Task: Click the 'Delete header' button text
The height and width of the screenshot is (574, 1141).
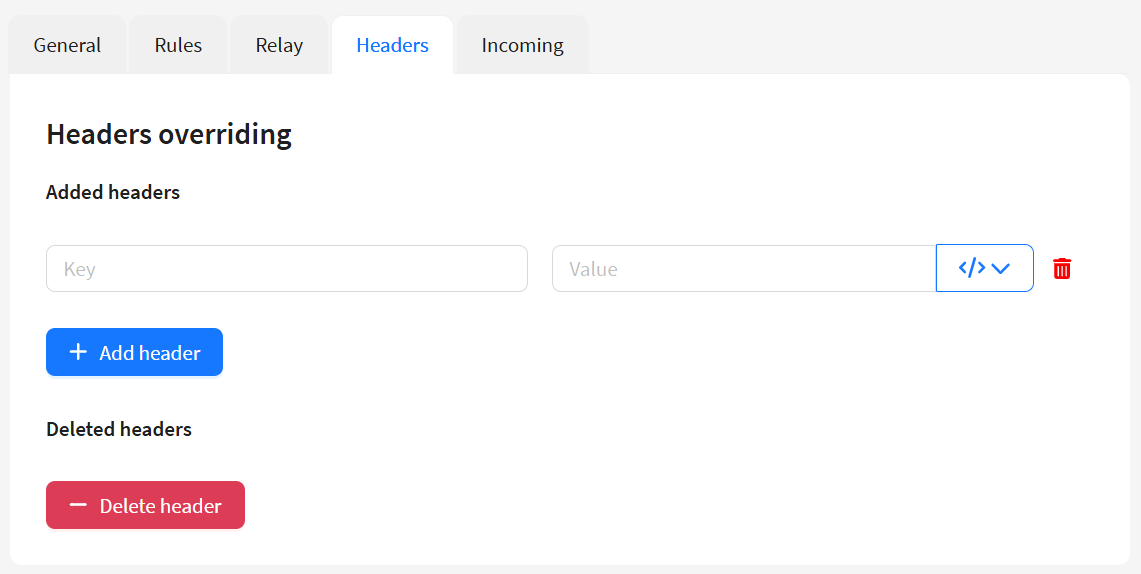Action: tap(161, 506)
